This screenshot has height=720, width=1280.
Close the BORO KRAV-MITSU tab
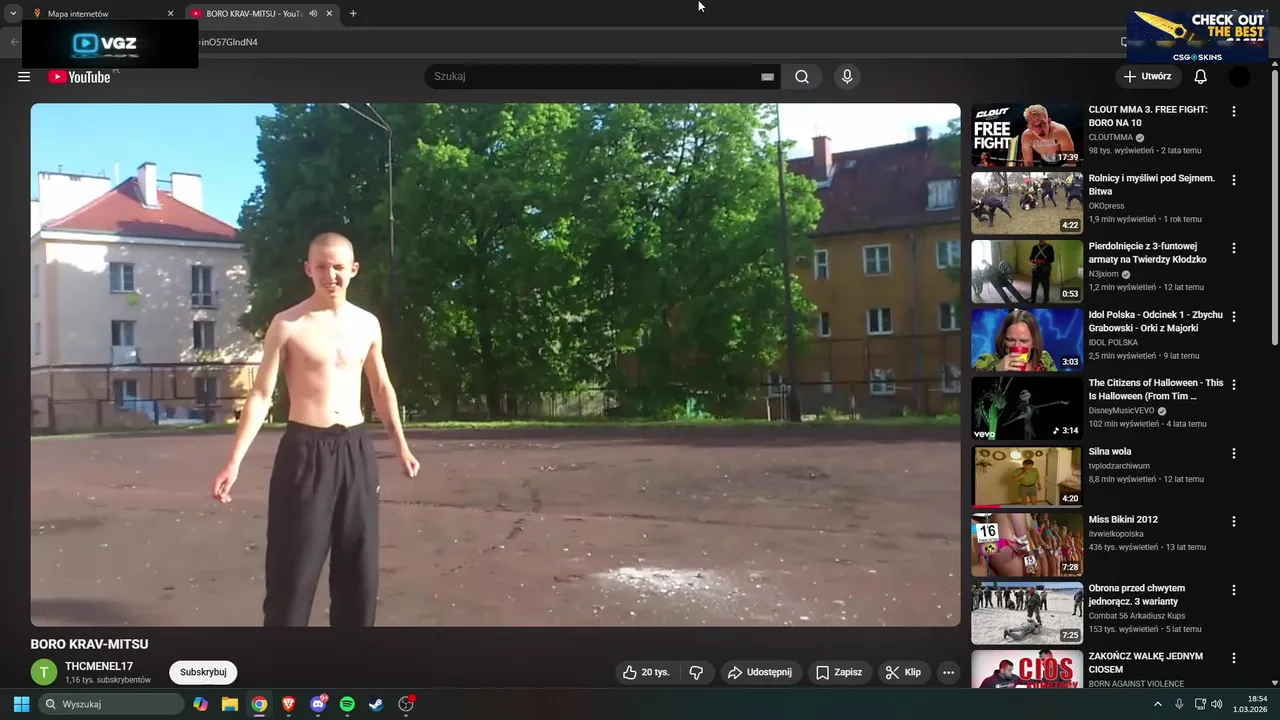tap(329, 13)
